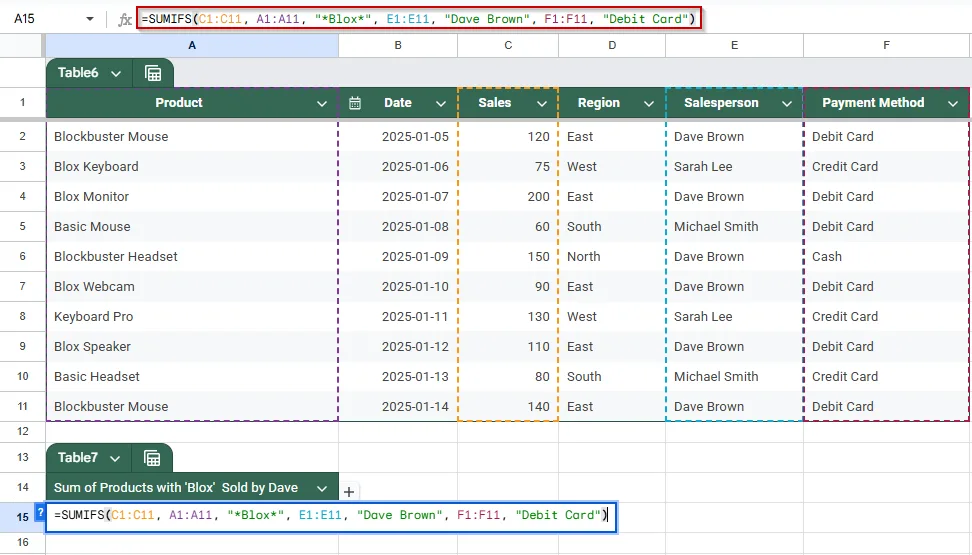Add a column with the plus button
972x555 pixels.
point(349,492)
